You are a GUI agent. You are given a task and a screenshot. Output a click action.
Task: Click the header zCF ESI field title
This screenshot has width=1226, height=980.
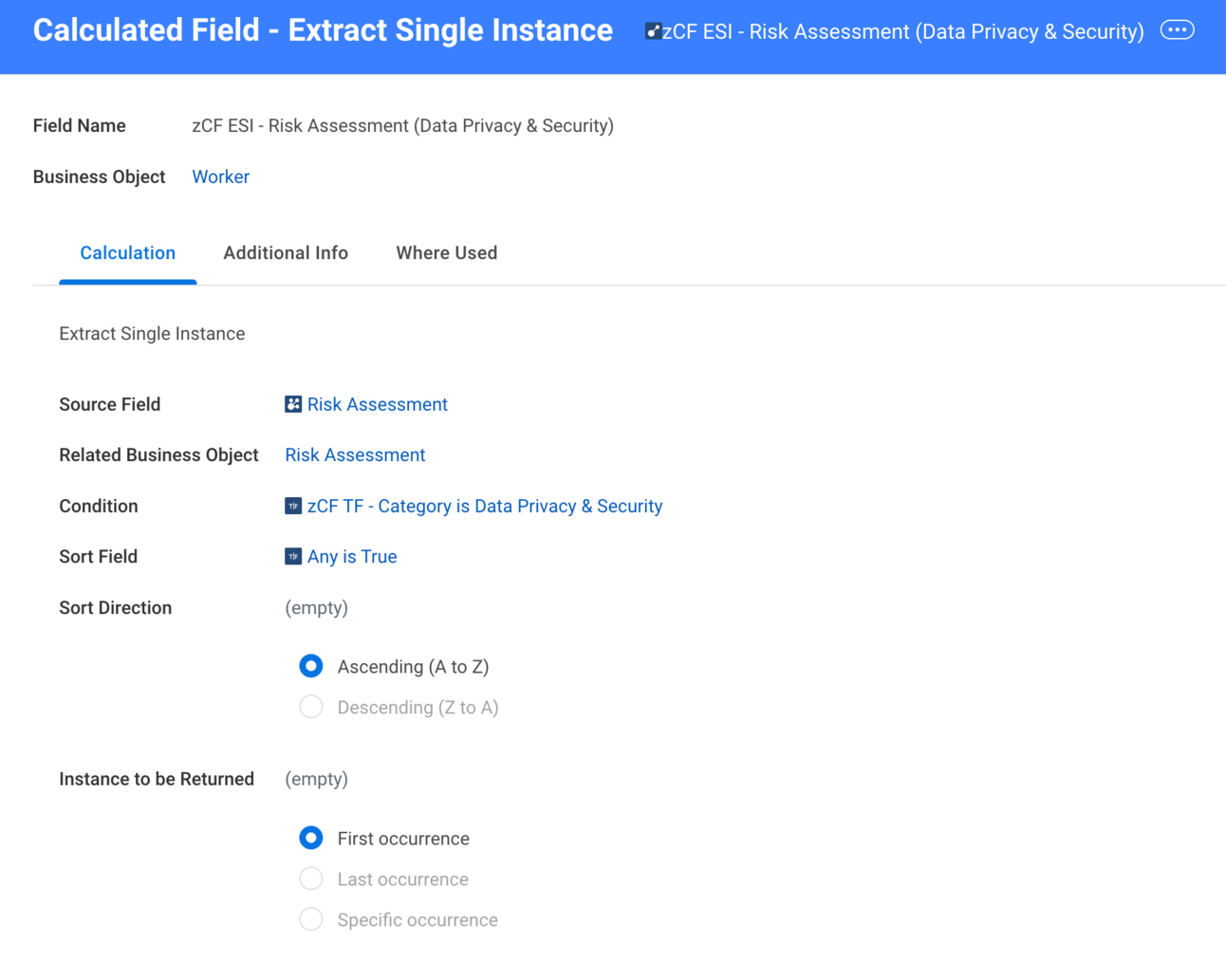pyautogui.click(x=902, y=32)
